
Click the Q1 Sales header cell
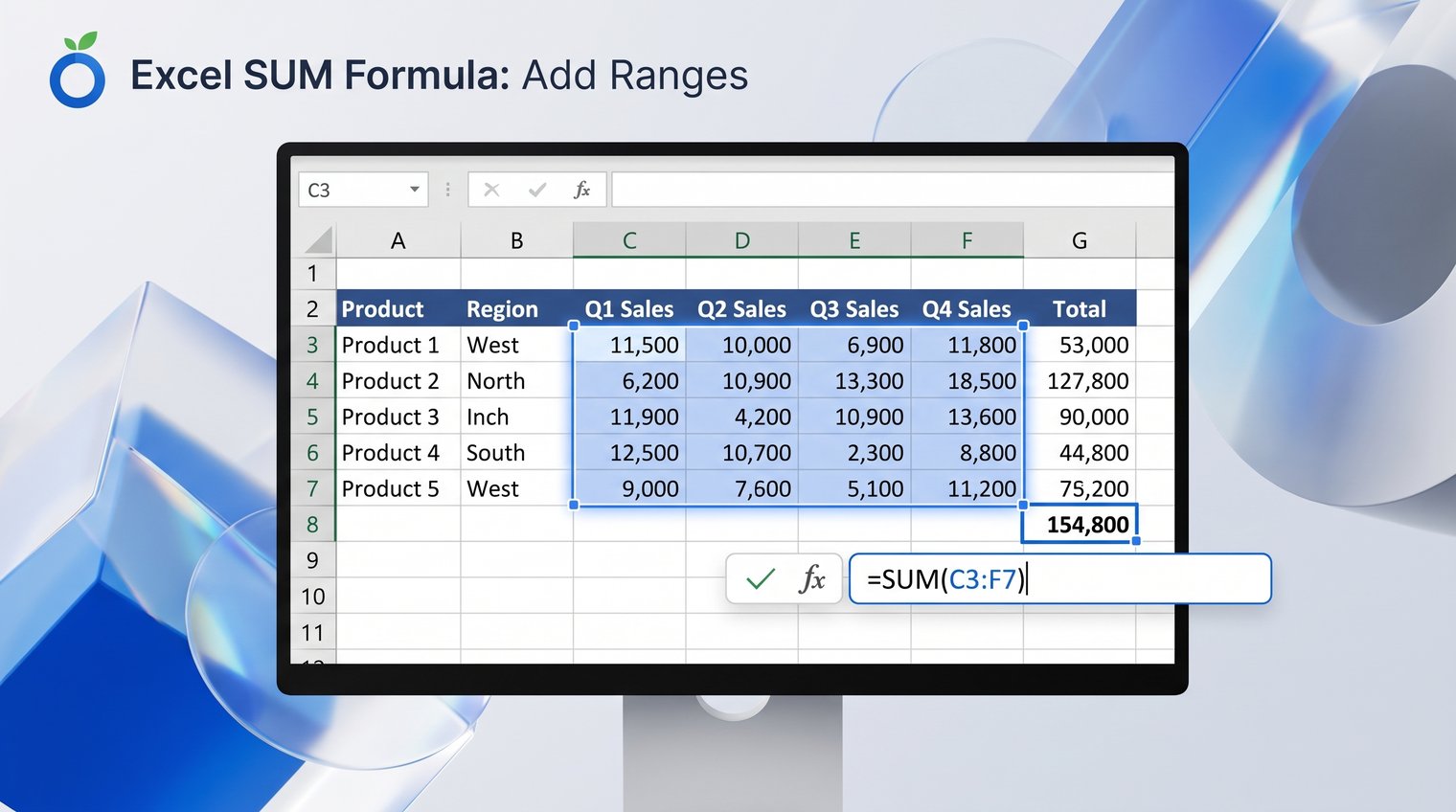coord(629,308)
